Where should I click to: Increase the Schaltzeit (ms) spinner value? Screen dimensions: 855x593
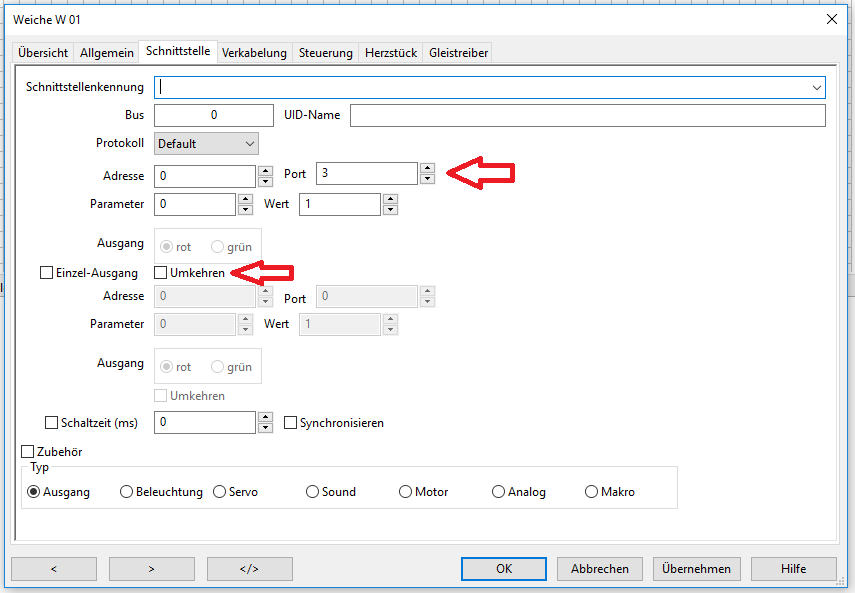click(x=265, y=417)
